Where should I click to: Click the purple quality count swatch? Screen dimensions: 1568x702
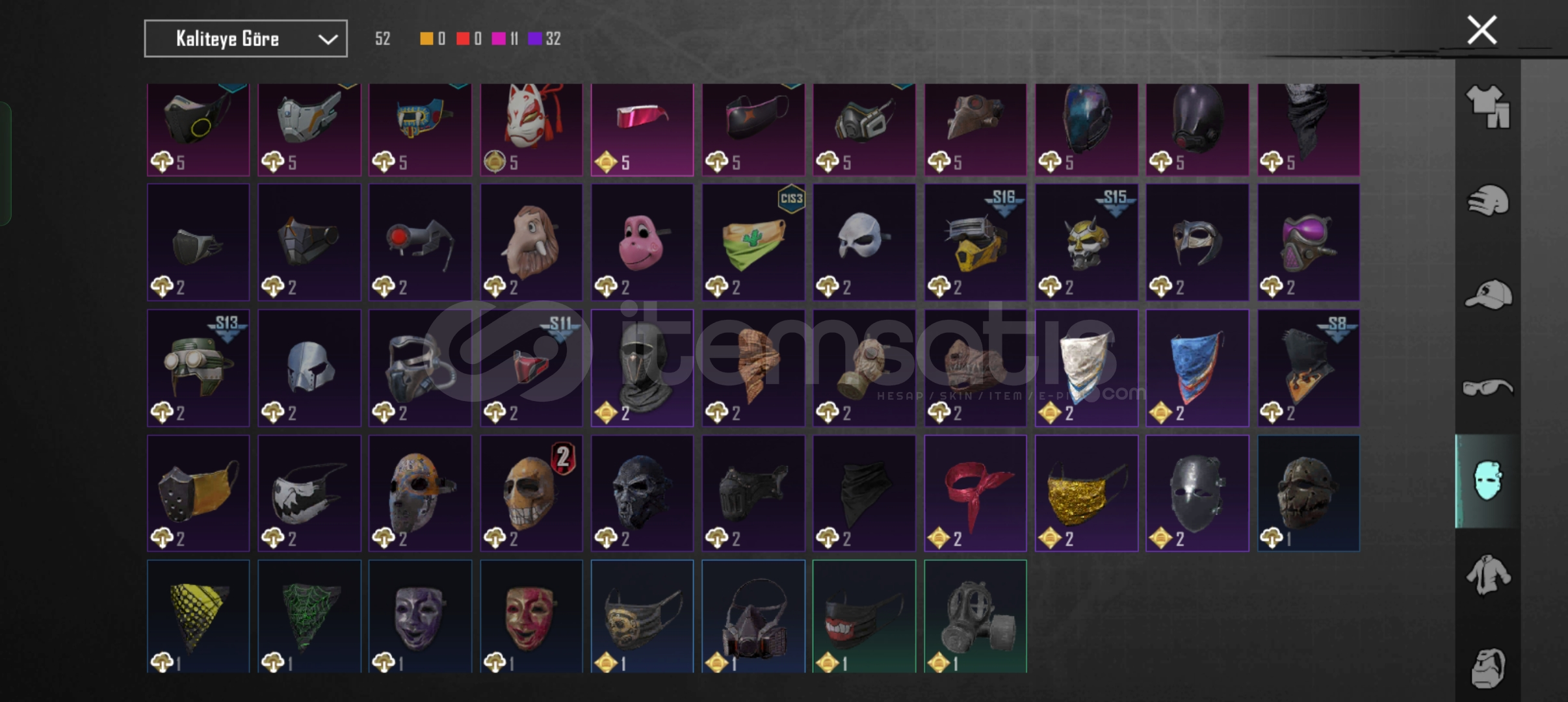(x=535, y=38)
